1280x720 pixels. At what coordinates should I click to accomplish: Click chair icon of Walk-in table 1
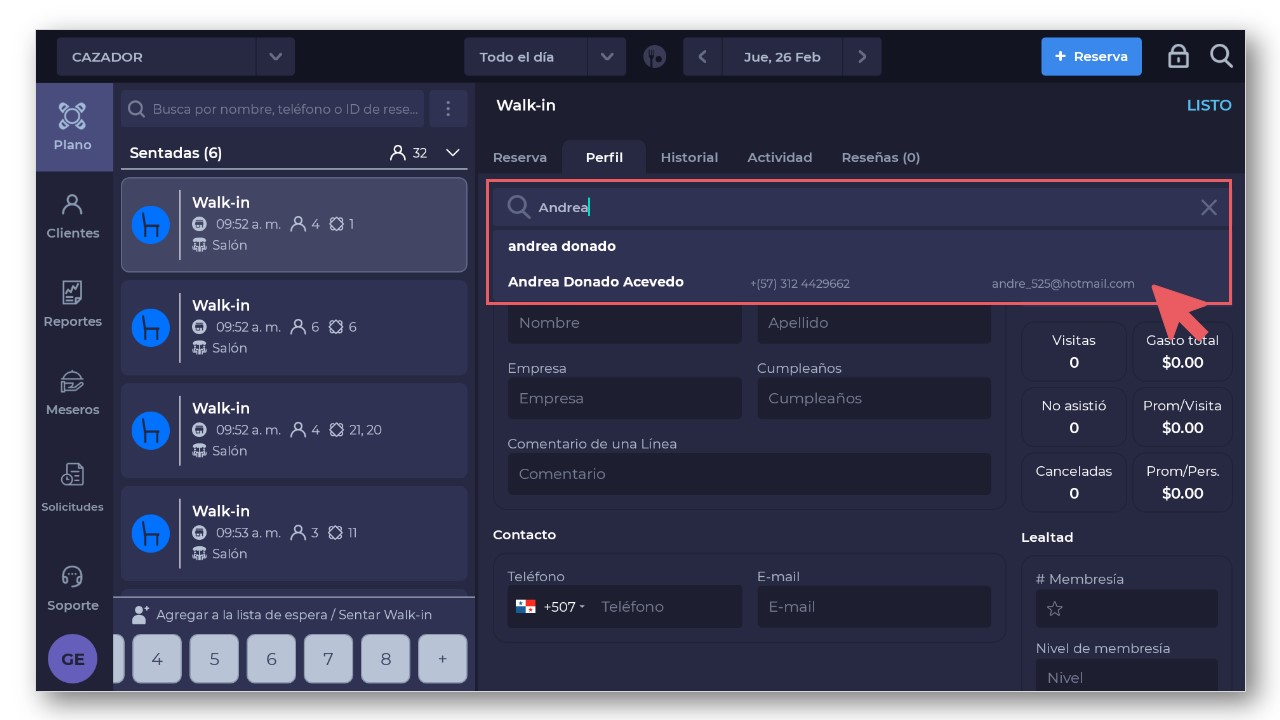click(x=151, y=225)
